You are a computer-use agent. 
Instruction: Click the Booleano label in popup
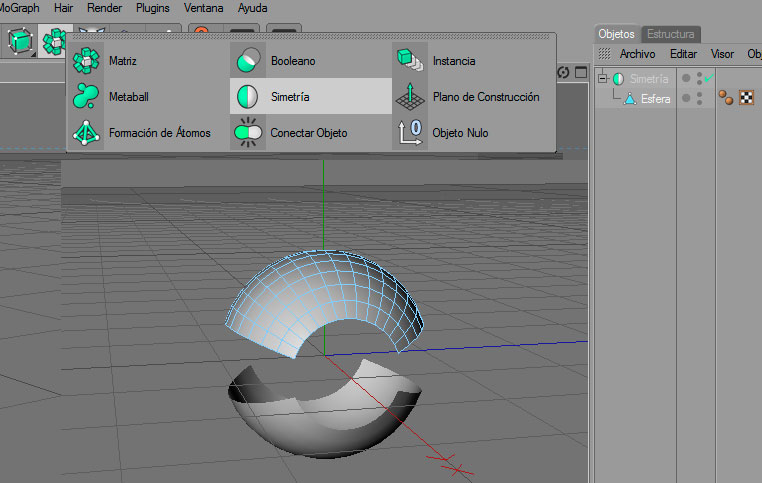[293, 61]
